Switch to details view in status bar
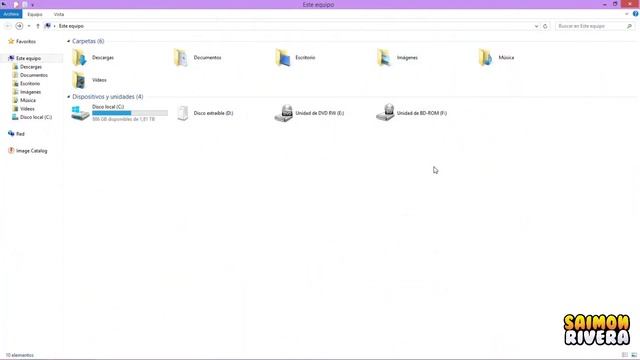Image resolution: width=640 pixels, height=360 pixels. (x=625, y=355)
